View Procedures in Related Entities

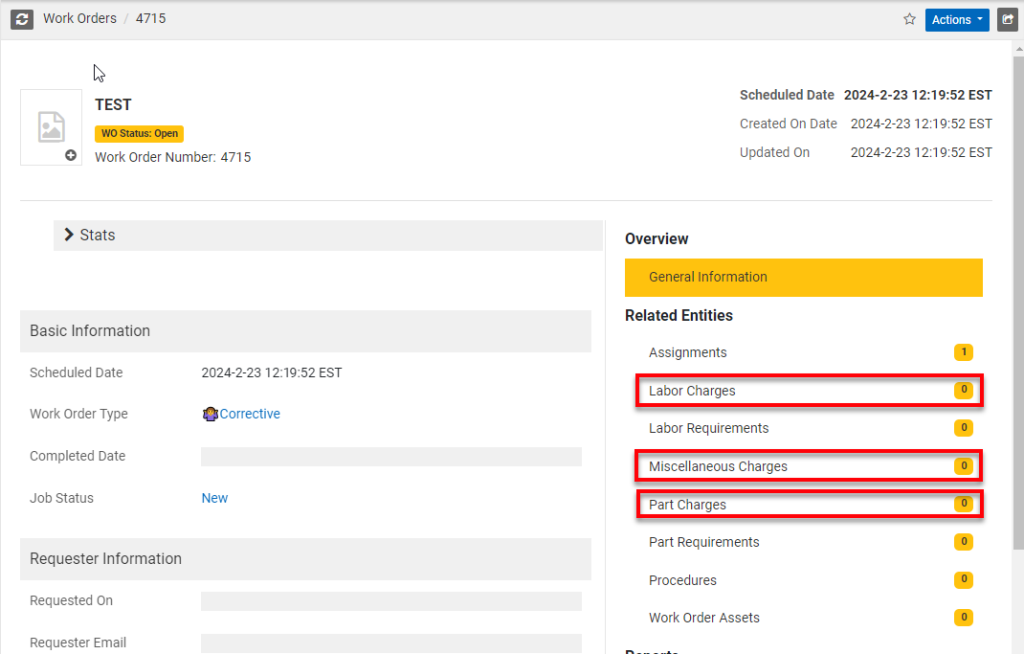[x=682, y=580]
